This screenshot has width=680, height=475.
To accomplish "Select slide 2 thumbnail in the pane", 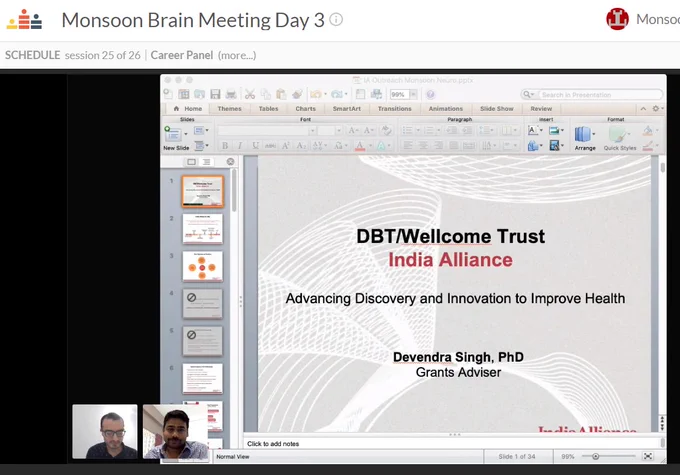I will pyautogui.click(x=203, y=229).
